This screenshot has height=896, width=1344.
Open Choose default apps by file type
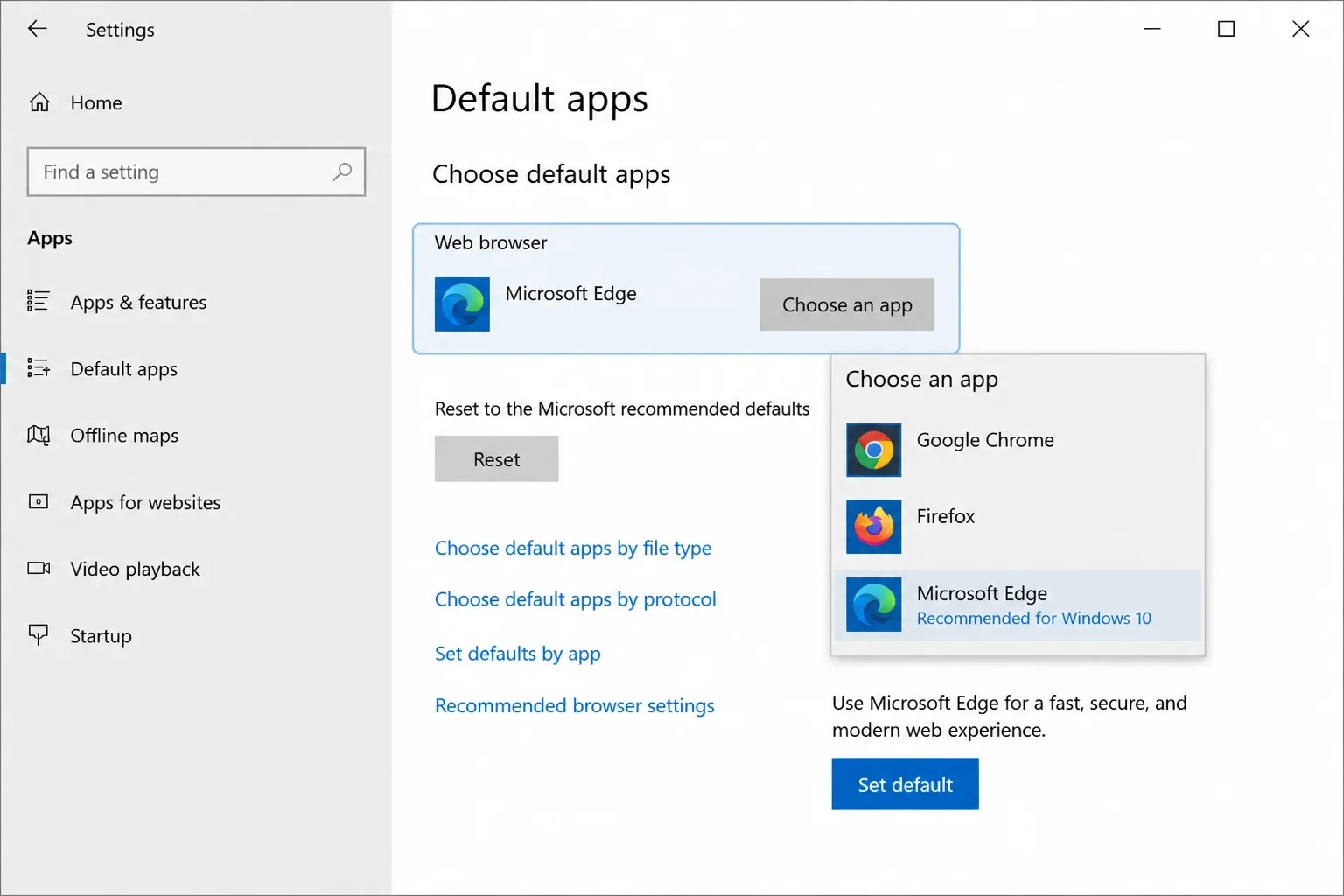(573, 549)
